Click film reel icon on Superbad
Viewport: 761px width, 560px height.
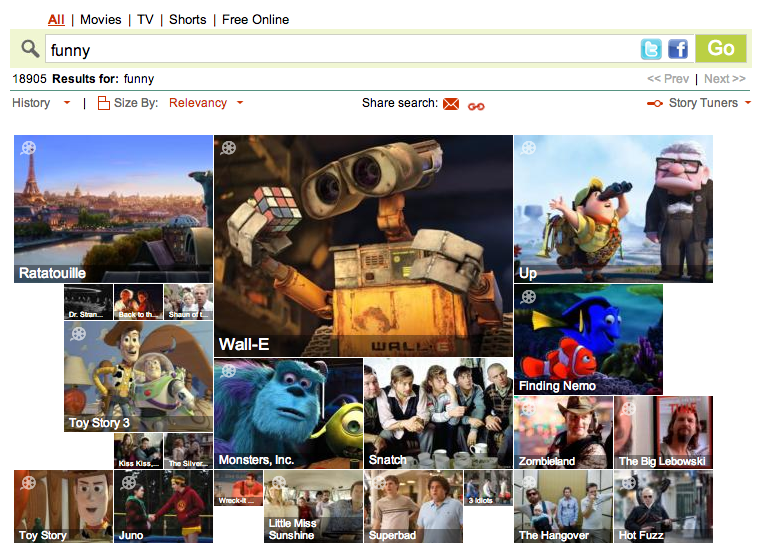(x=378, y=483)
